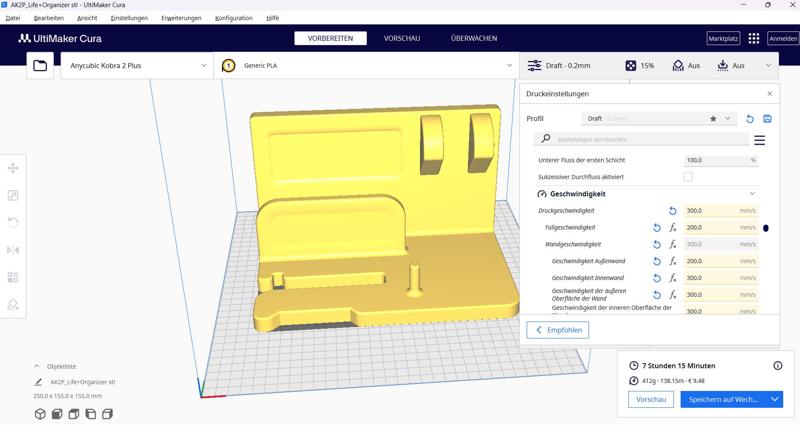The image size is (800, 425).
Task: Click the Marktplatz button
Action: click(723, 38)
